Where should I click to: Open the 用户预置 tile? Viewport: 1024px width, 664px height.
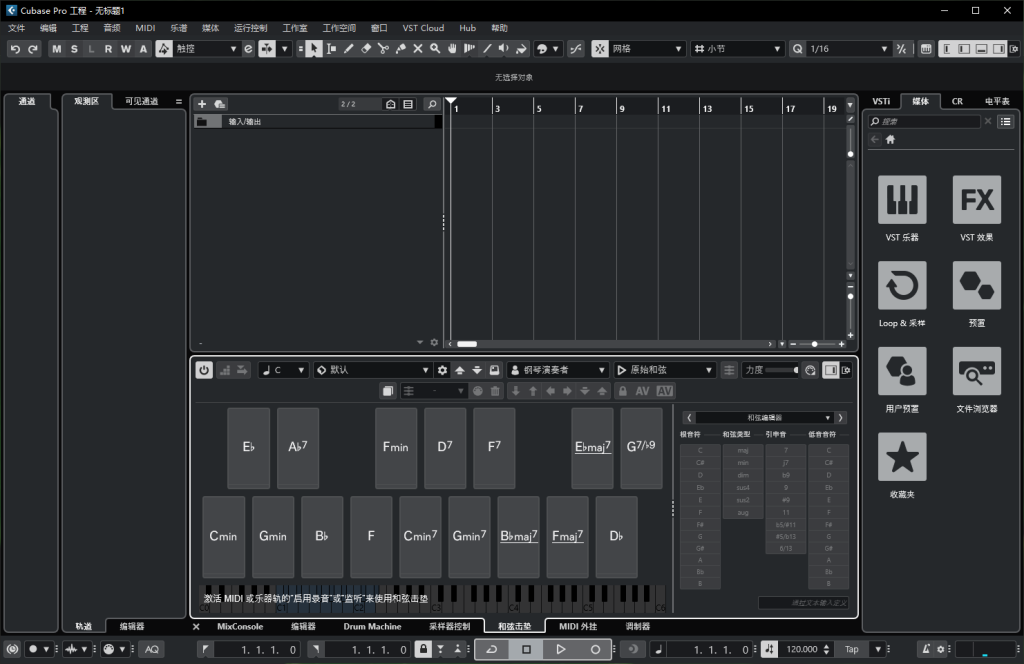click(902, 371)
